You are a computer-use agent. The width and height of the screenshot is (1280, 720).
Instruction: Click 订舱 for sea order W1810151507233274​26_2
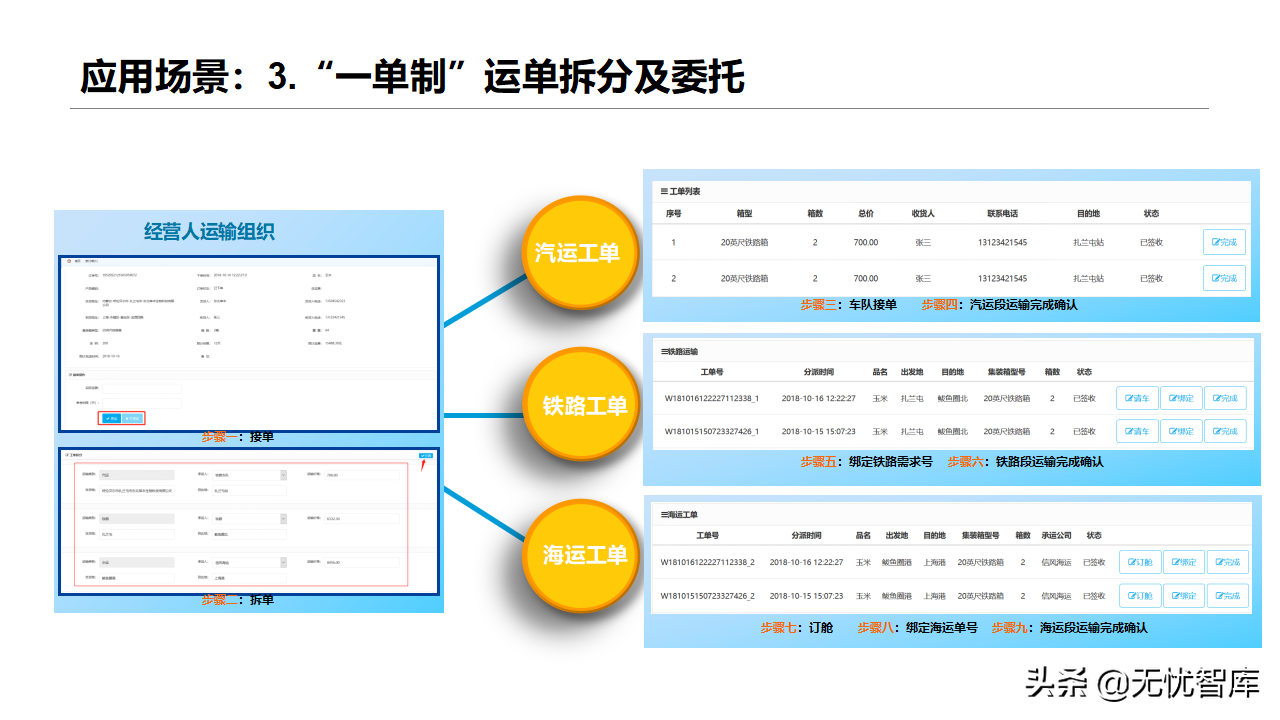tap(1140, 596)
